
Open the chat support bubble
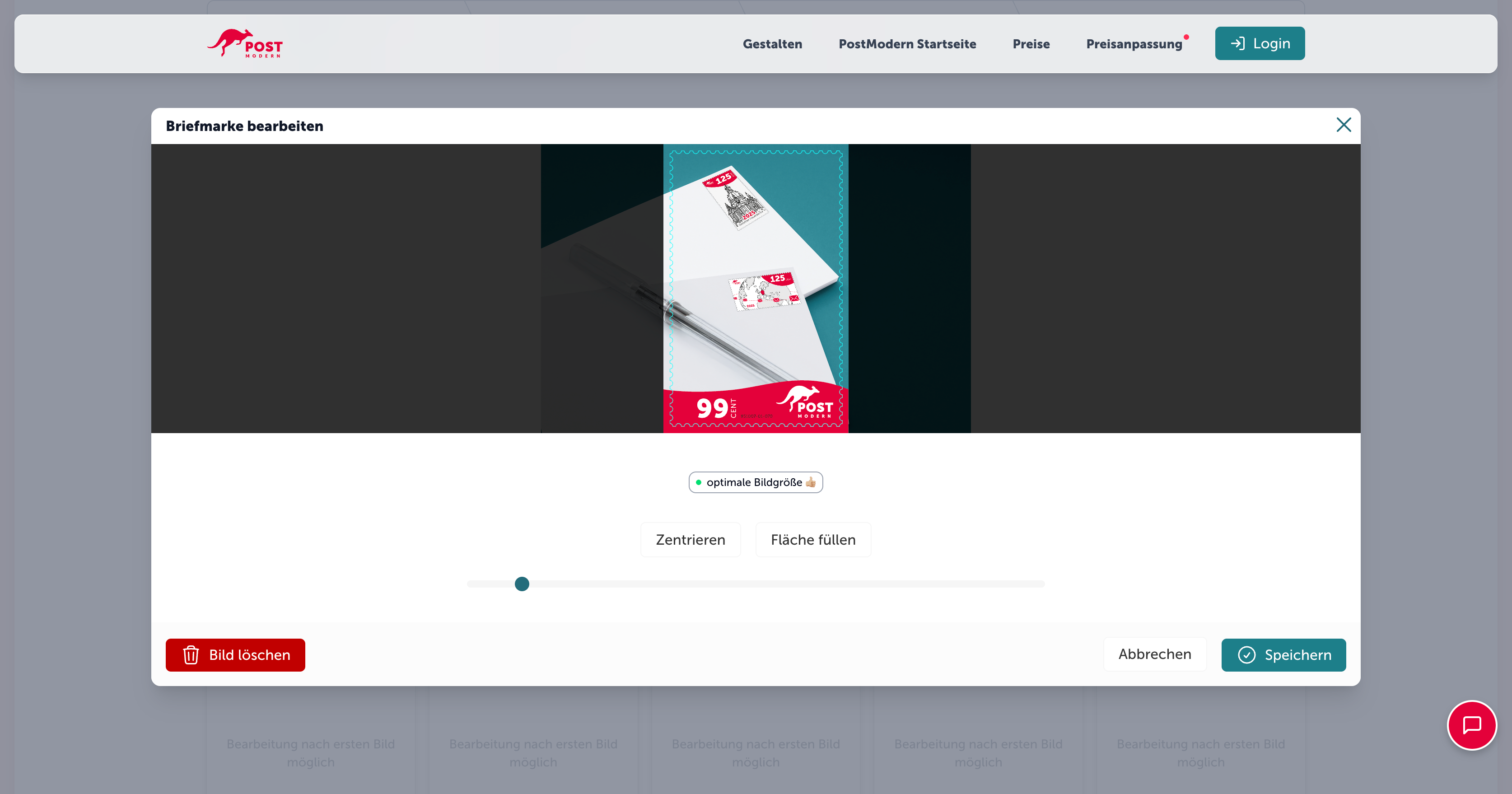(x=1472, y=725)
